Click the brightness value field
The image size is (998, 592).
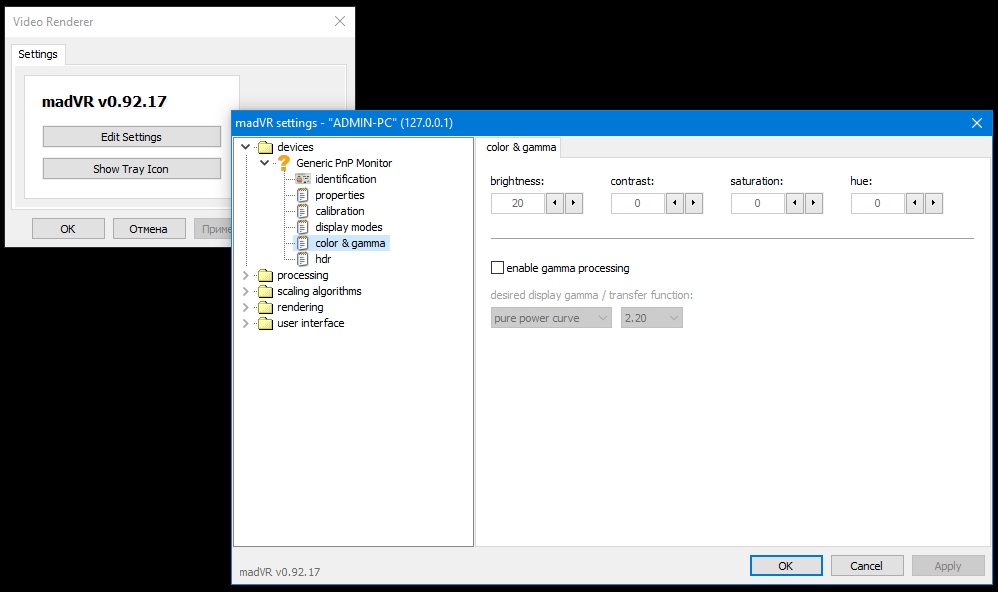[x=517, y=203]
